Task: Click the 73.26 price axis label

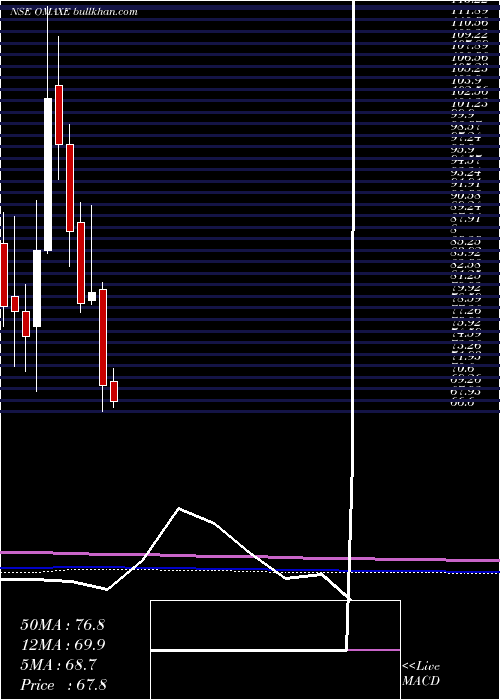Action: point(467,346)
